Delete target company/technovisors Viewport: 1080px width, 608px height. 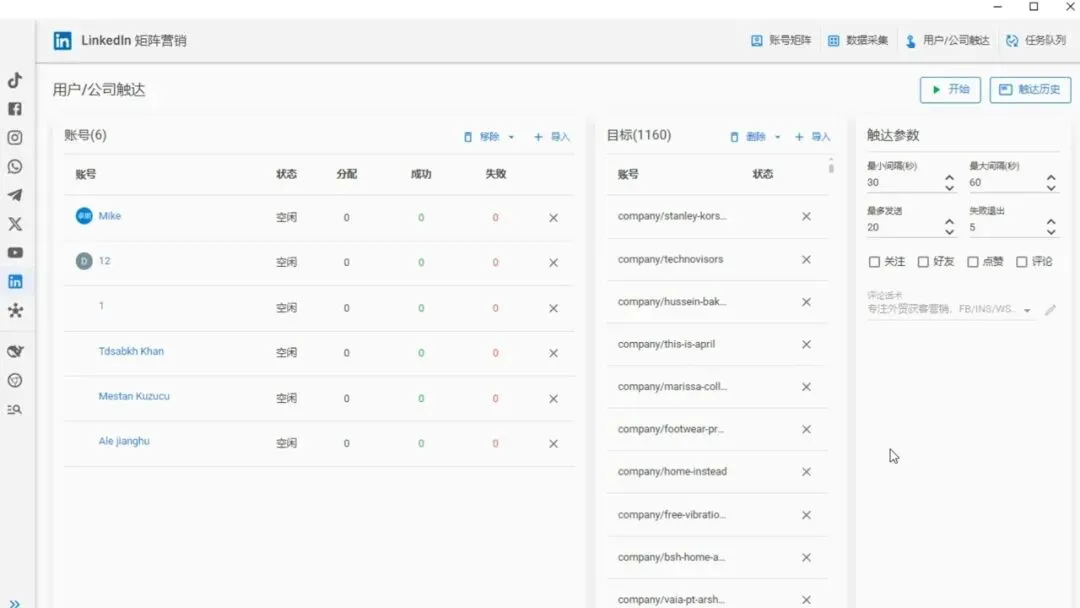(x=806, y=260)
